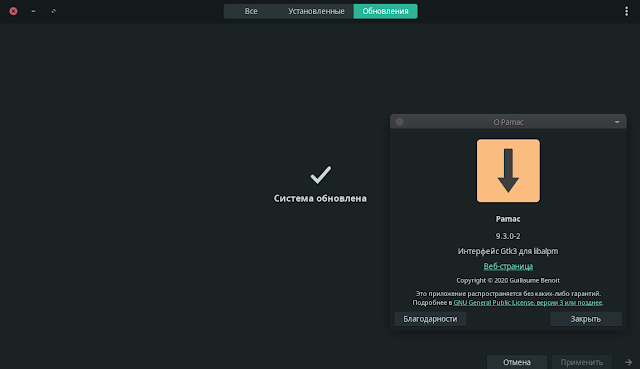Click the Copyright © 2020 Guillaume Benoit text
Screen dimensions: 640x369
(508, 280)
